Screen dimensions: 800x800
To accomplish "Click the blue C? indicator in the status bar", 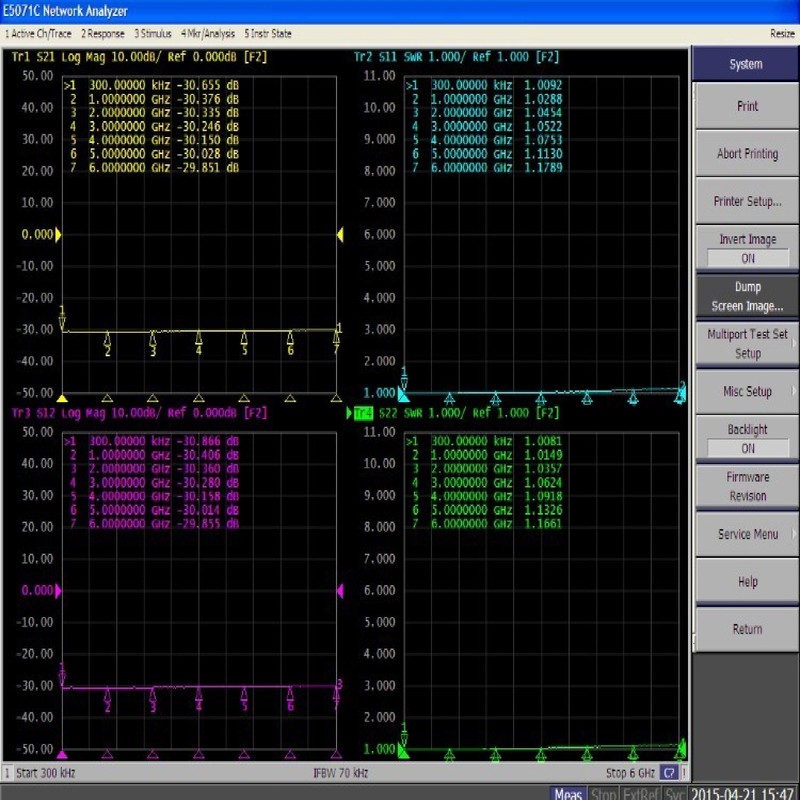I will coord(668,773).
